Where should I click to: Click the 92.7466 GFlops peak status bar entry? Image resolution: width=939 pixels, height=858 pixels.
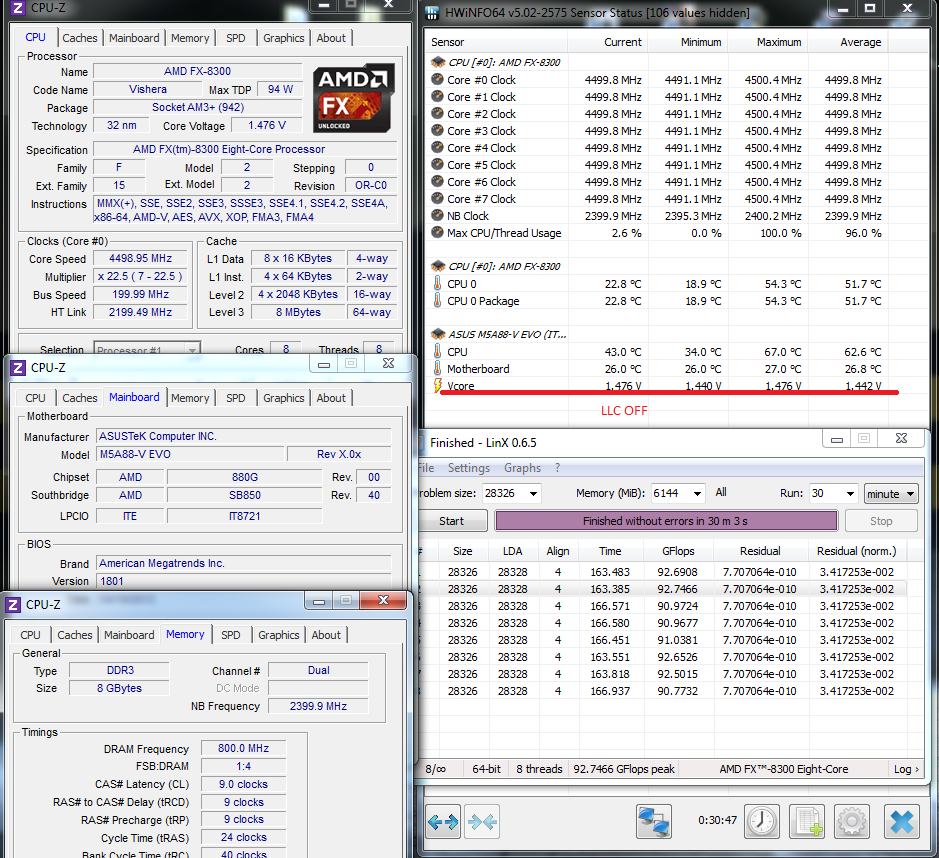(623, 769)
